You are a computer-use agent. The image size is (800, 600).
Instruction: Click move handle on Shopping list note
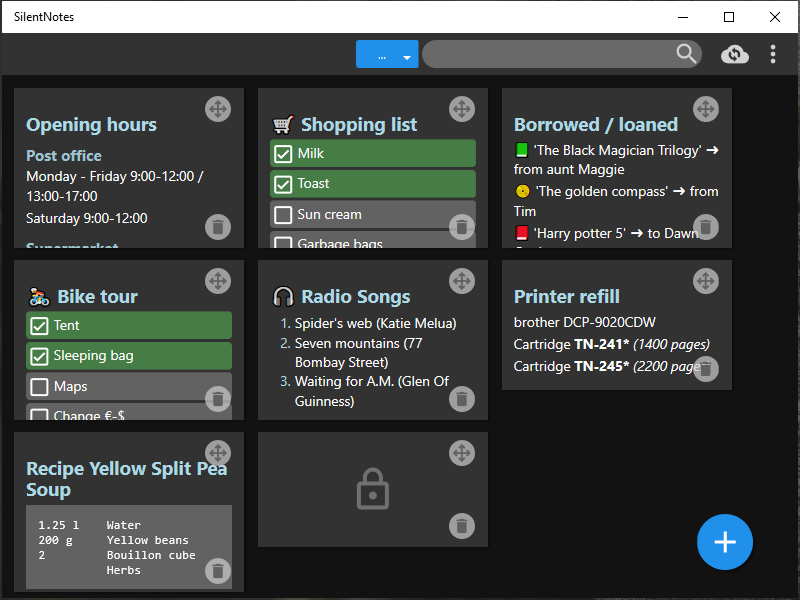[x=462, y=109]
